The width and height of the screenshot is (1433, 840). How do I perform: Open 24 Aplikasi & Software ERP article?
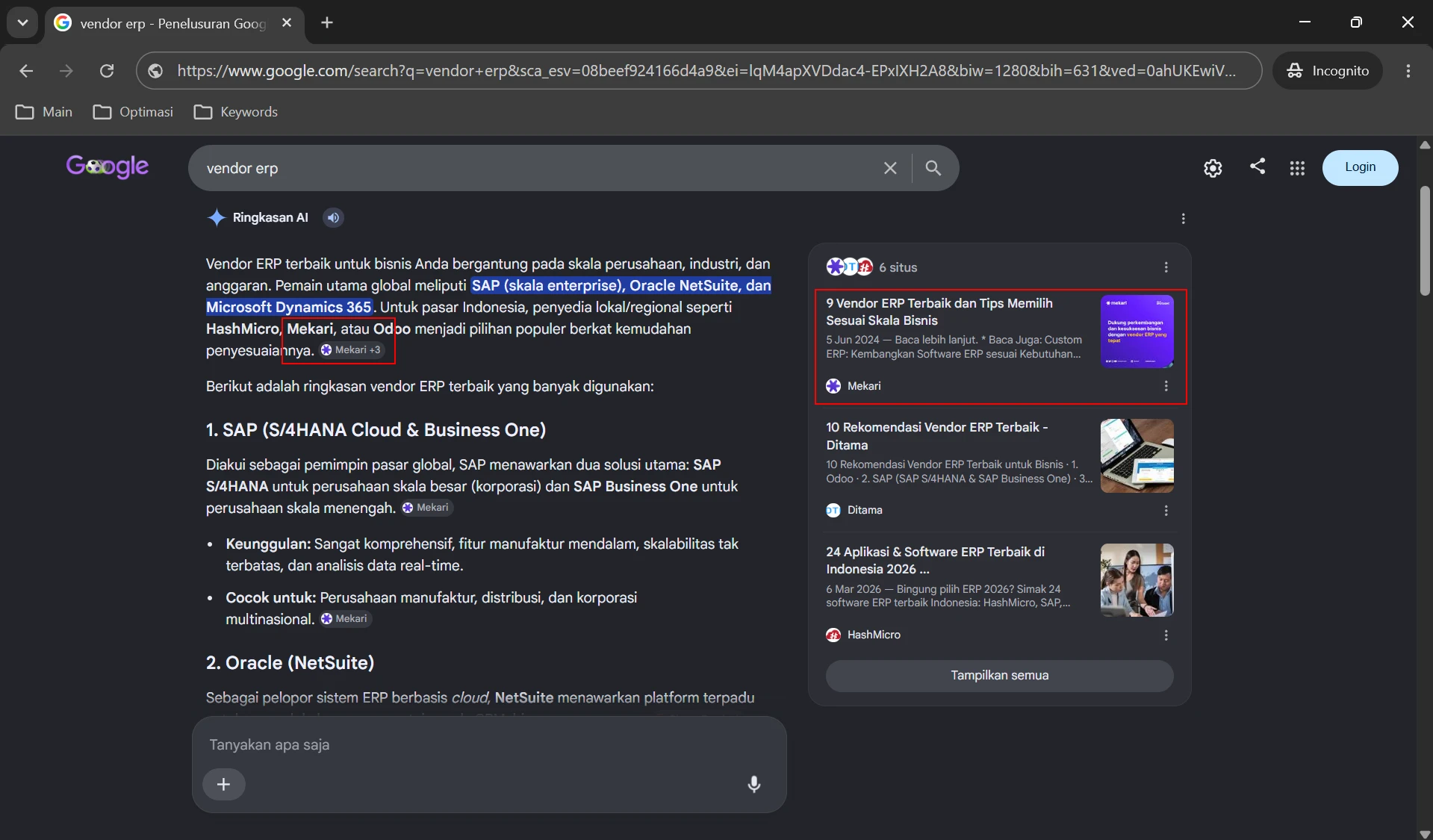point(935,561)
